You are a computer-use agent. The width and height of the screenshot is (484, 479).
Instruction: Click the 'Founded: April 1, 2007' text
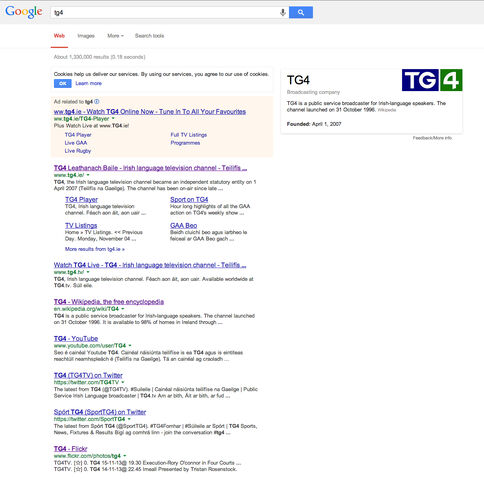314,124
